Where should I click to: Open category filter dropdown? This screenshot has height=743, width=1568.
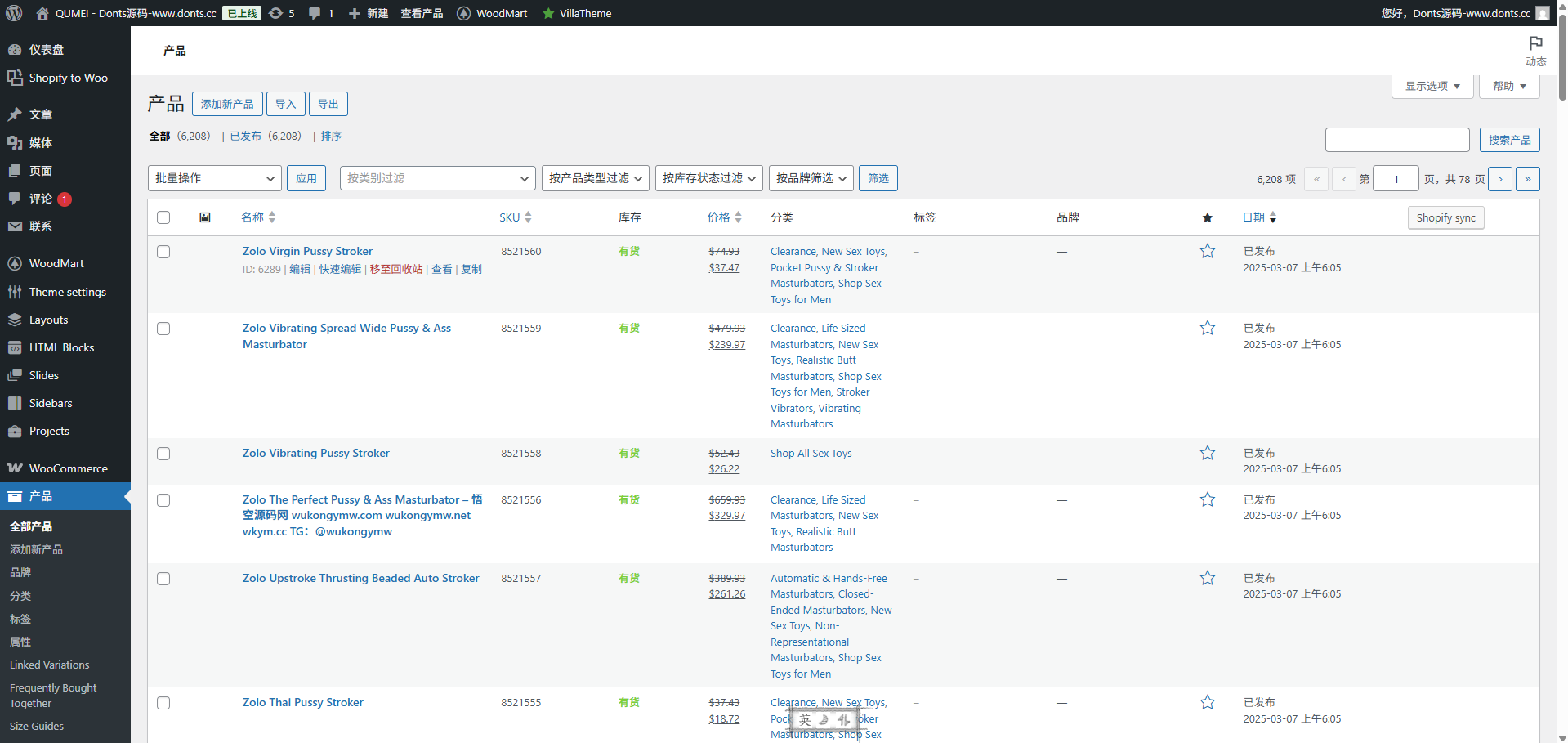click(x=438, y=178)
